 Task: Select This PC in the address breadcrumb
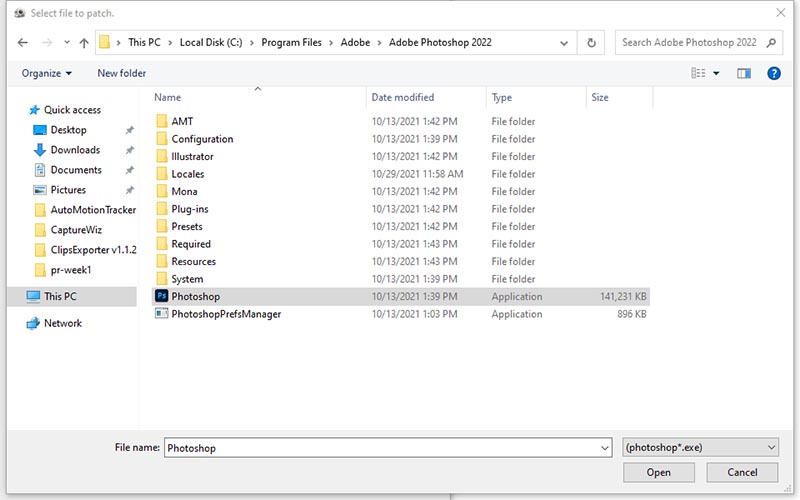[x=144, y=42]
